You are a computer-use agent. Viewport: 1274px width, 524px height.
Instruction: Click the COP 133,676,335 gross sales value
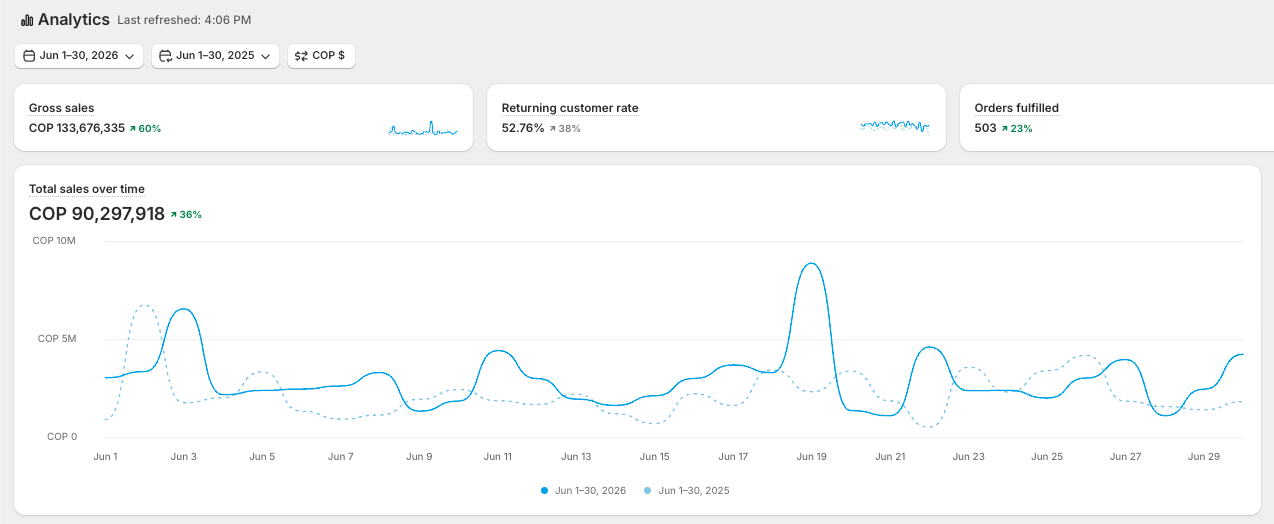click(77, 128)
